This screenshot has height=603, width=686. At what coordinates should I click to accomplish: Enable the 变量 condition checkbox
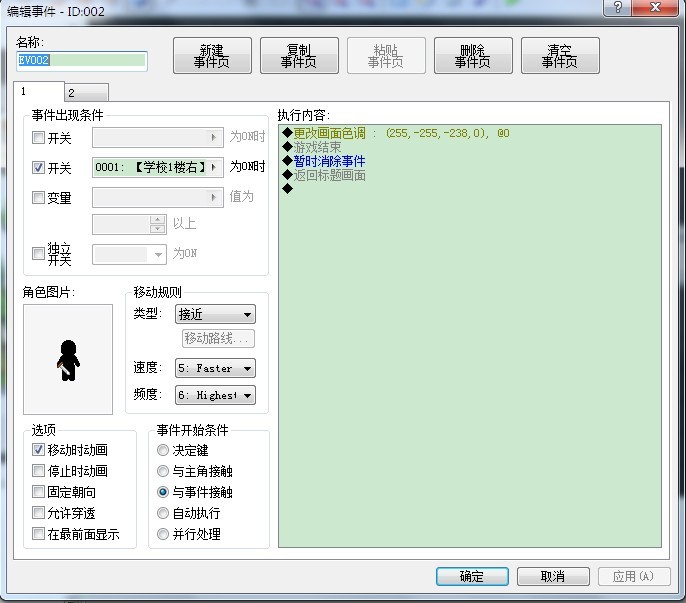[38, 198]
